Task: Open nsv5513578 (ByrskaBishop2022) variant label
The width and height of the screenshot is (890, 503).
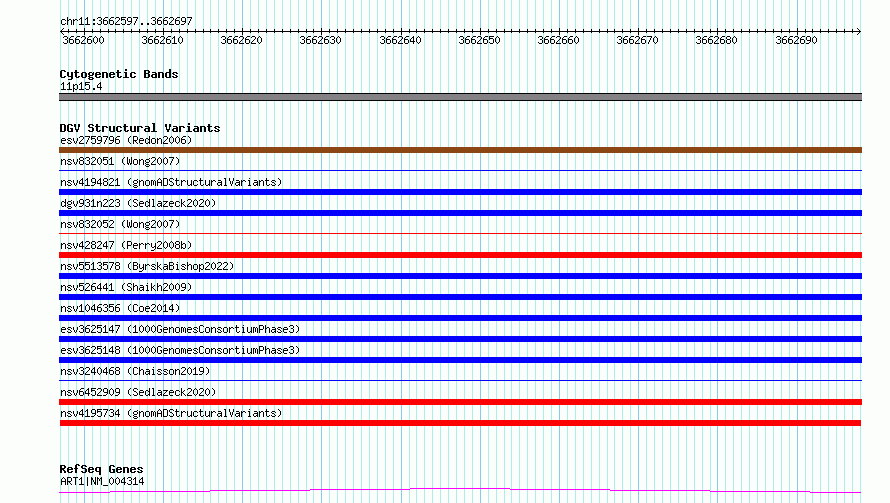Action: pos(147,266)
